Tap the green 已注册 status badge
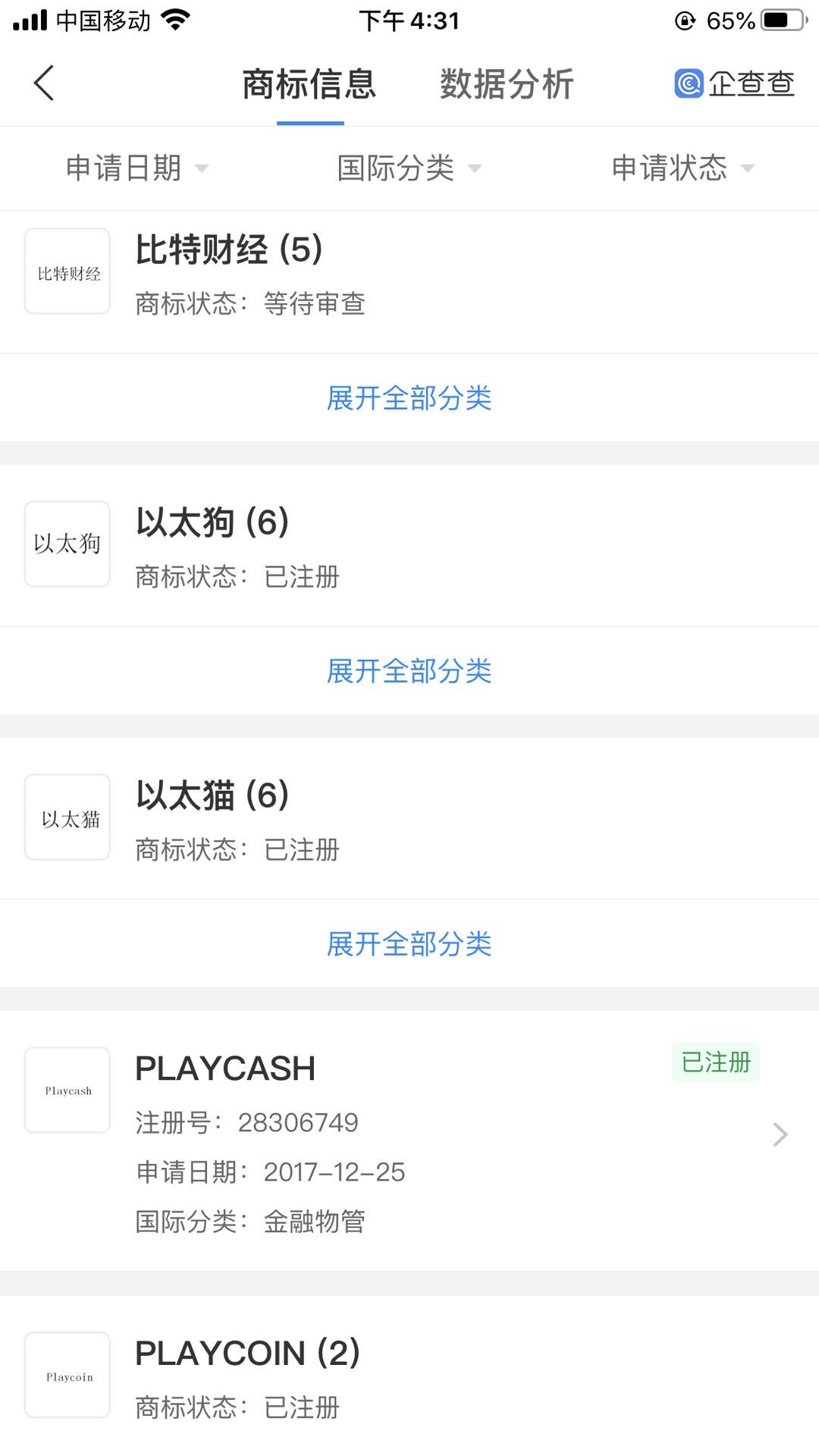The width and height of the screenshot is (819, 1456). point(716,1062)
